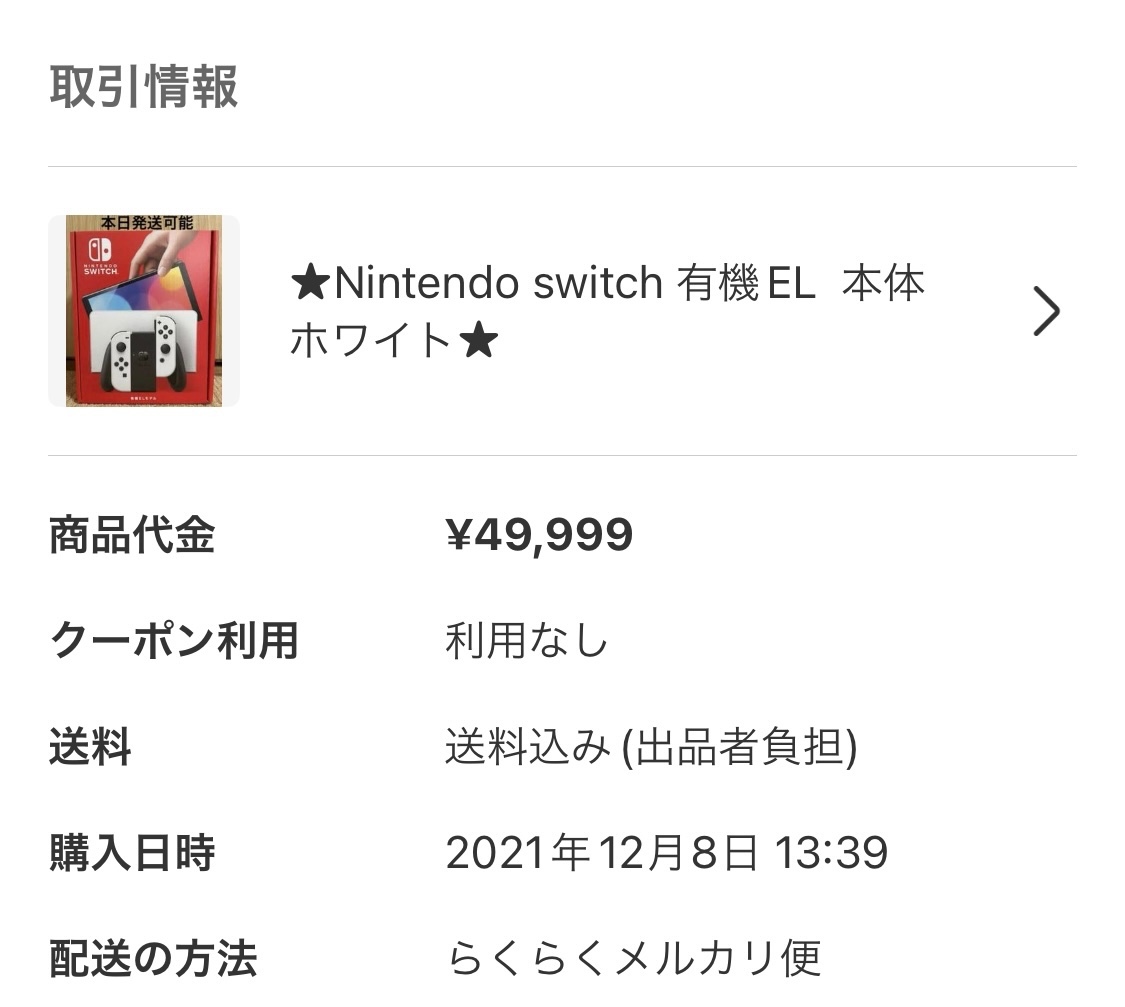The height and width of the screenshot is (1007, 1125).
Task: Select the クーポン利用 label
Action: [173, 640]
